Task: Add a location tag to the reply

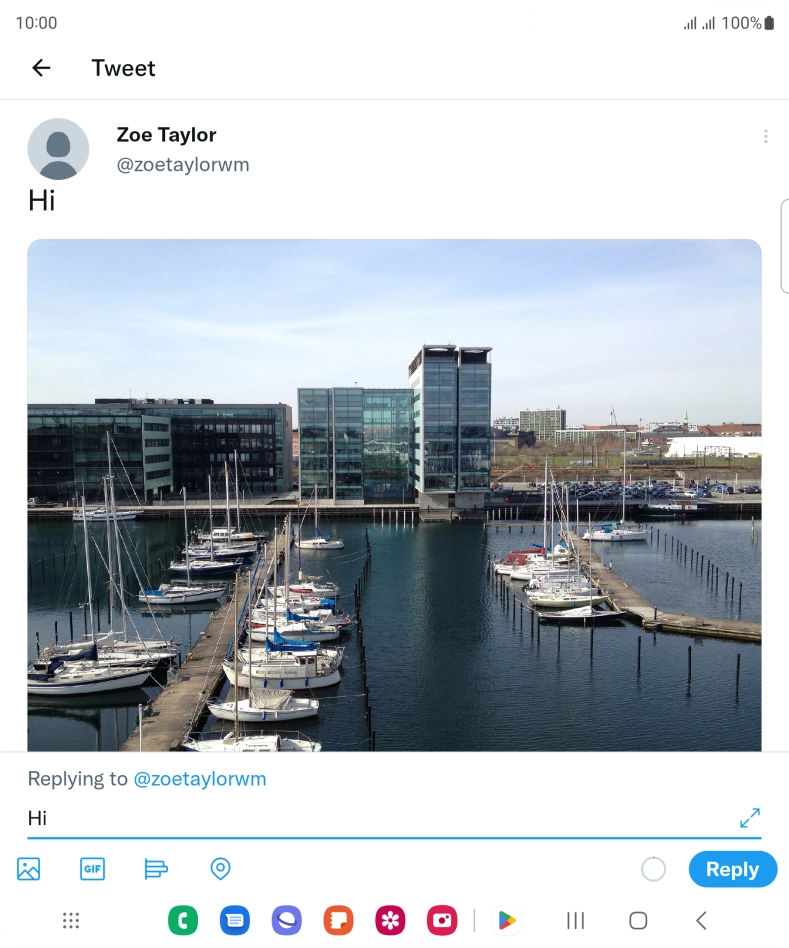Action: tap(221, 869)
